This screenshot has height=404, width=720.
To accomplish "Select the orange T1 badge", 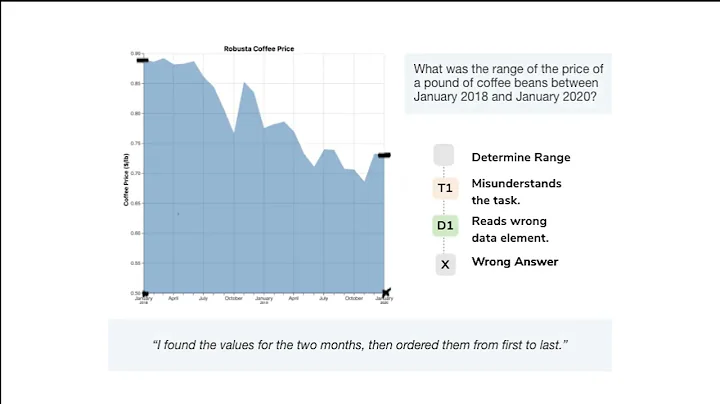I will [445, 189].
